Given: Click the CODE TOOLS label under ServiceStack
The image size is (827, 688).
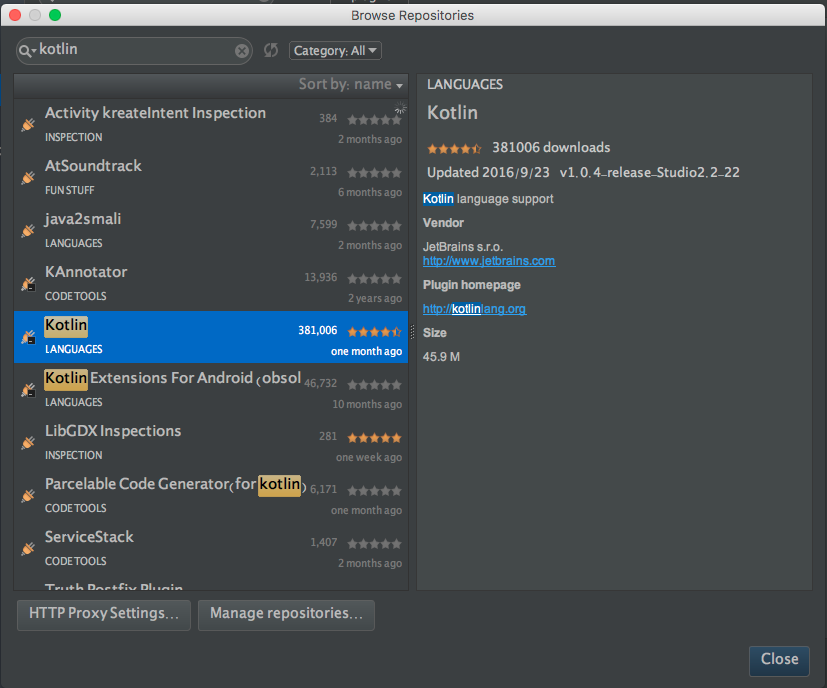Looking at the screenshot, I should [75, 561].
